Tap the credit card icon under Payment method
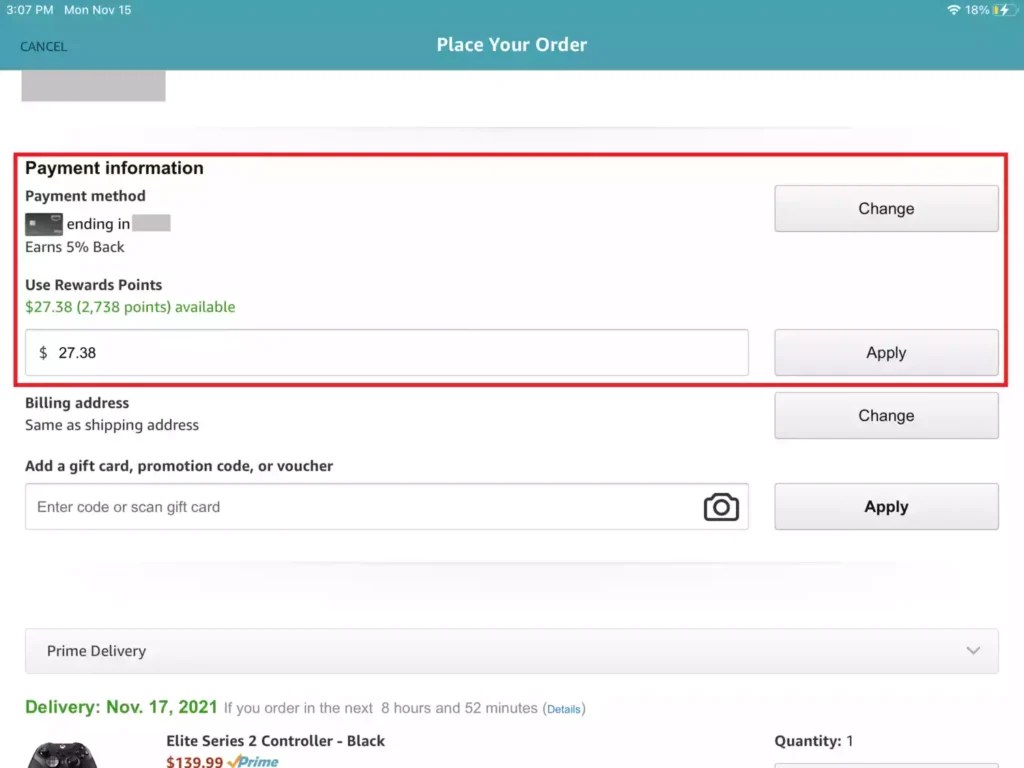The height and width of the screenshot is (768, 1024). pos(43,224)
